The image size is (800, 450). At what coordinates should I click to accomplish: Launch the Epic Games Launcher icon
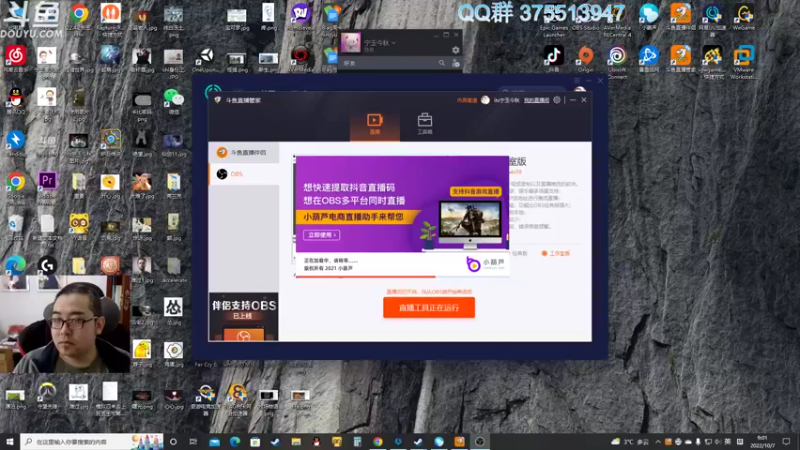tap(554, 19)
